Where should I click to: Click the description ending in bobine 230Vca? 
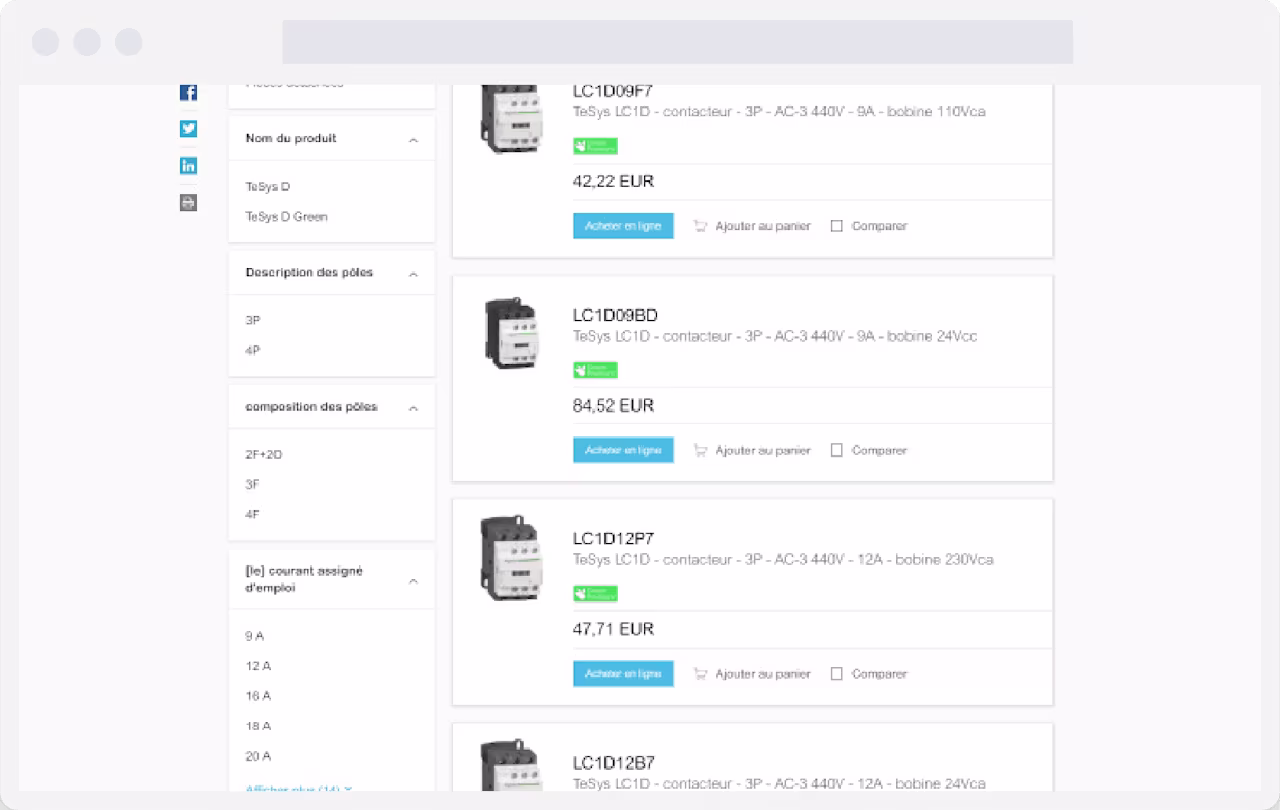(x=783, y=560)
